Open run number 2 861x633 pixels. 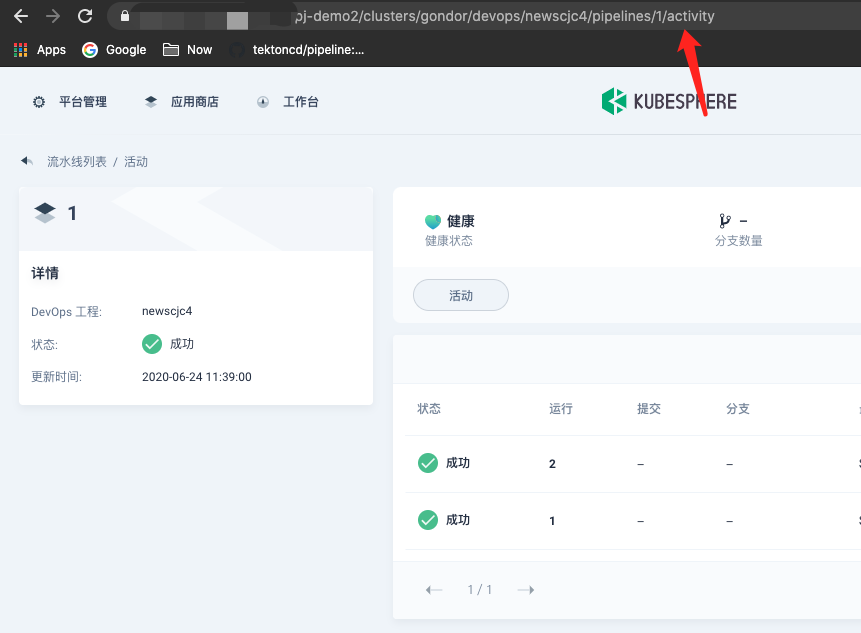552,464
